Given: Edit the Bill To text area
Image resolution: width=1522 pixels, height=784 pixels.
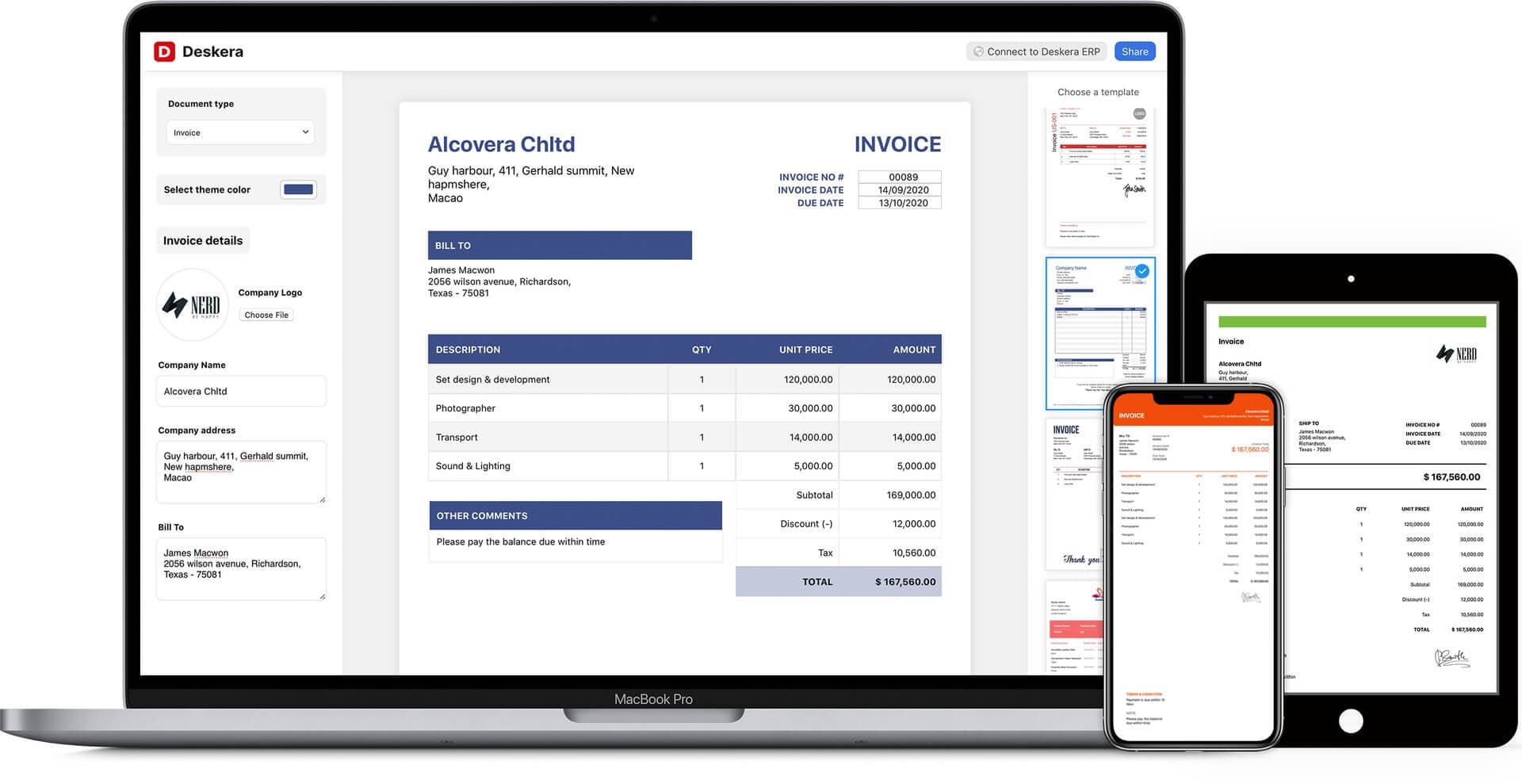Looking at the screenshot, I should (x=241, y=569).
